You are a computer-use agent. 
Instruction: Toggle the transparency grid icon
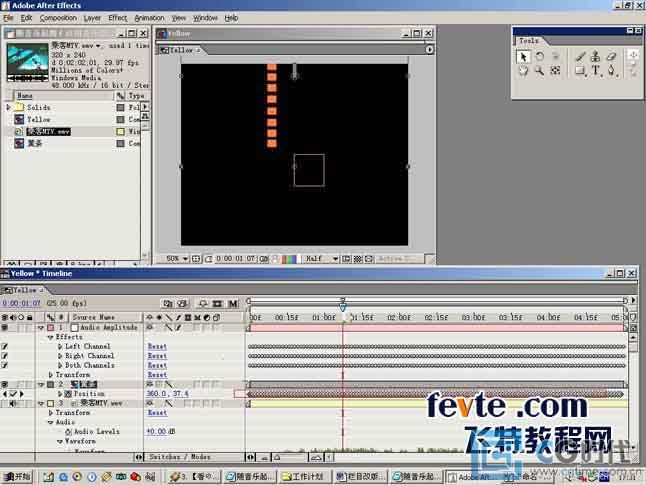pos(358,259)
